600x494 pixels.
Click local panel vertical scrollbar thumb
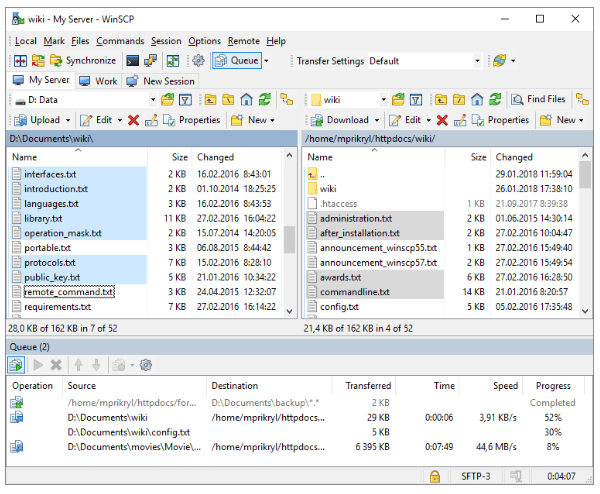click(x=289, y=240)
